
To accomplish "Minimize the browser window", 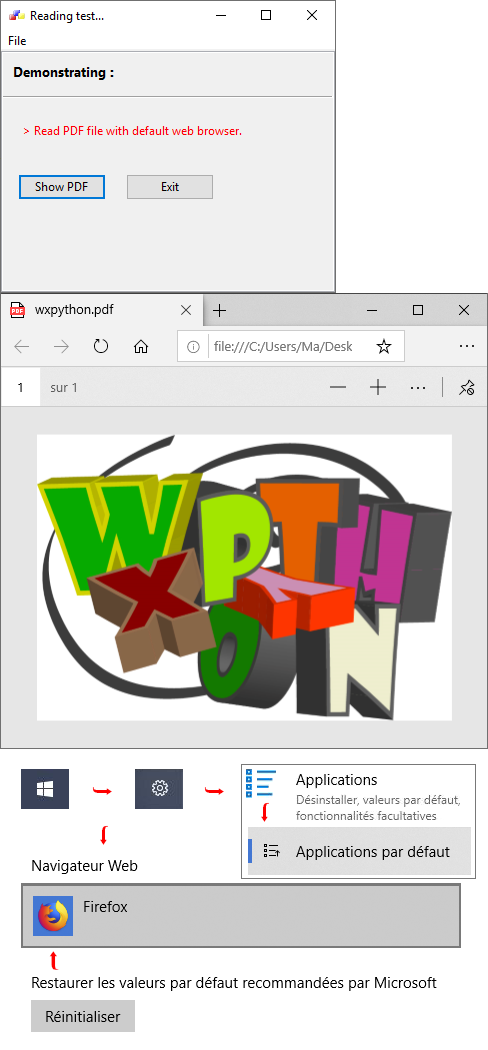I will [x=372, y=310].
